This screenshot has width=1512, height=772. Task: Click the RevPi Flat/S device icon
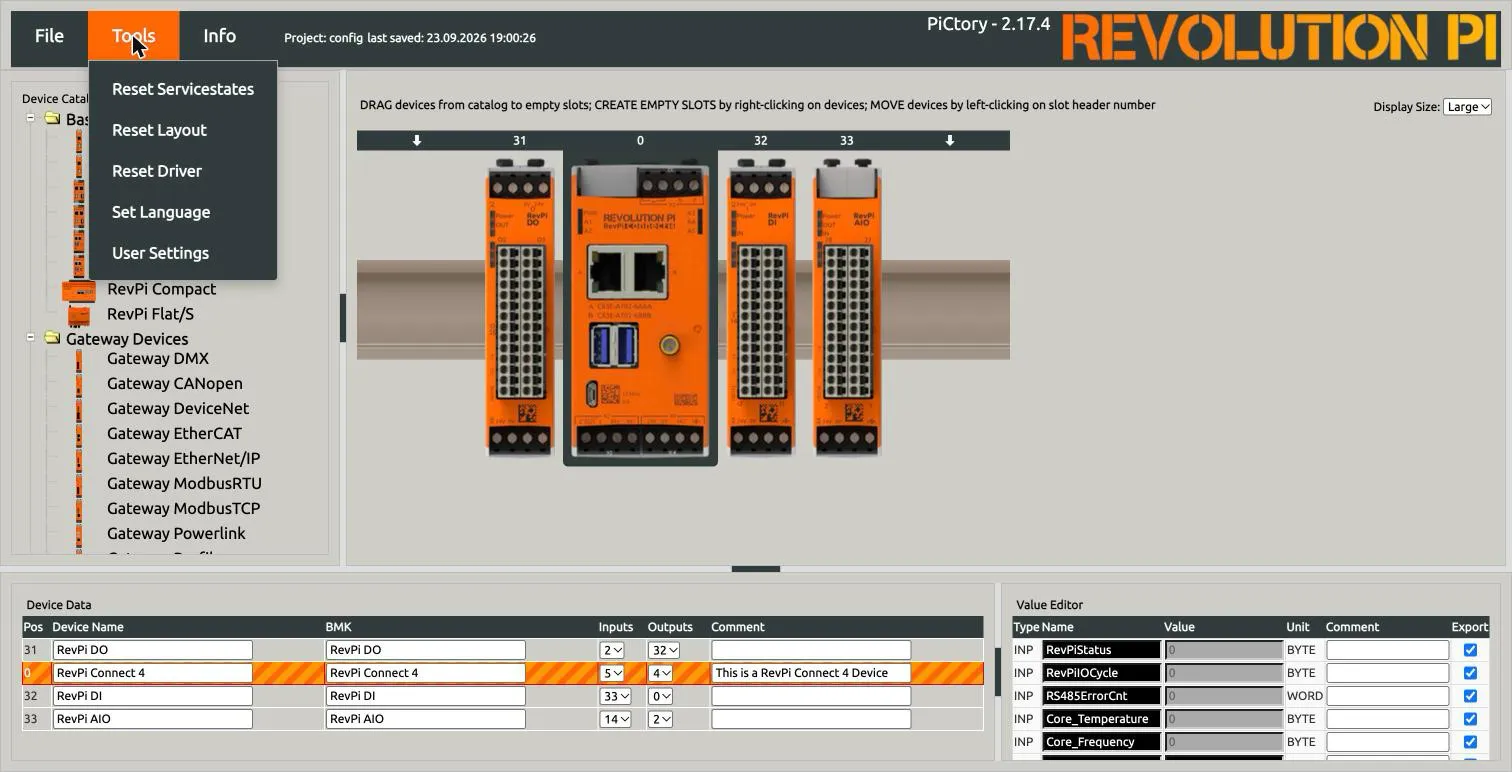point(79,315)
